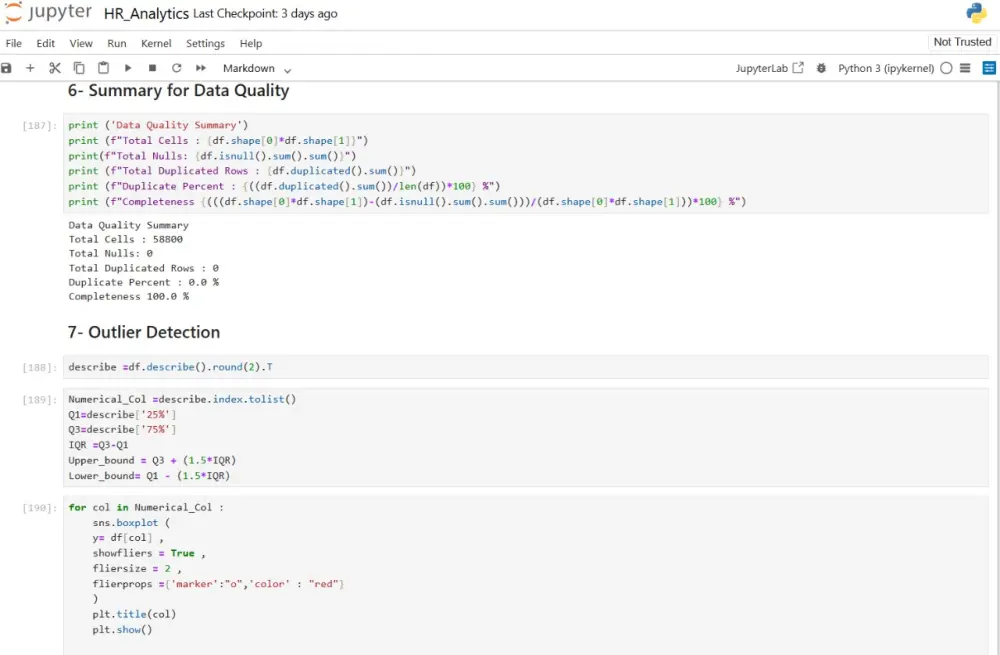Copy the selected cell using the copy icon
Screen dimensions: 1000x655
[79, 68]
